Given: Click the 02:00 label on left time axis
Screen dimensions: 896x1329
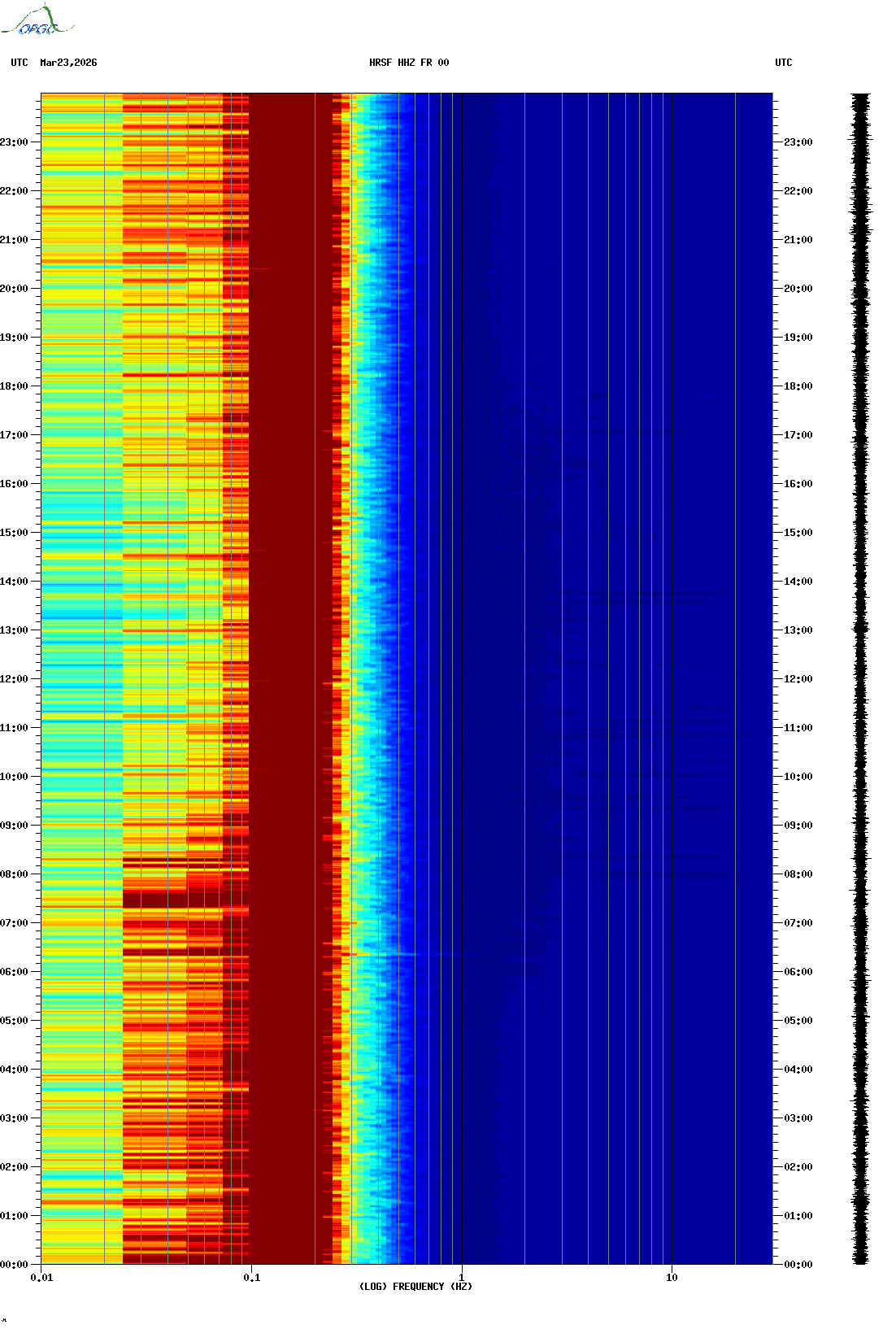Looking at the screenshot, I should pyautogui.click(x=14, y=1167).
